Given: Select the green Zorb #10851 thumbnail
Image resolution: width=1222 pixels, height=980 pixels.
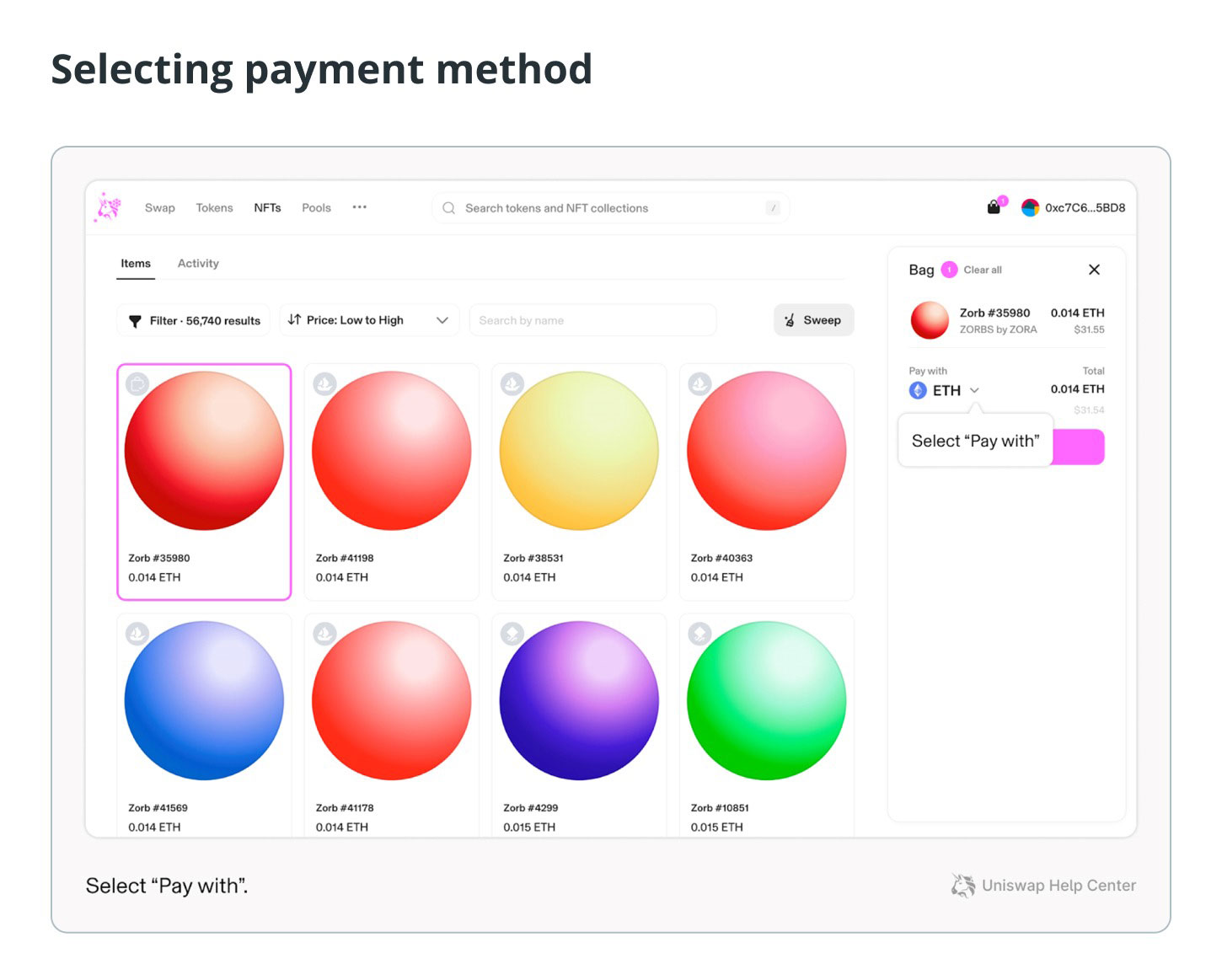Looking at the screenshot, I should [766, 700].
